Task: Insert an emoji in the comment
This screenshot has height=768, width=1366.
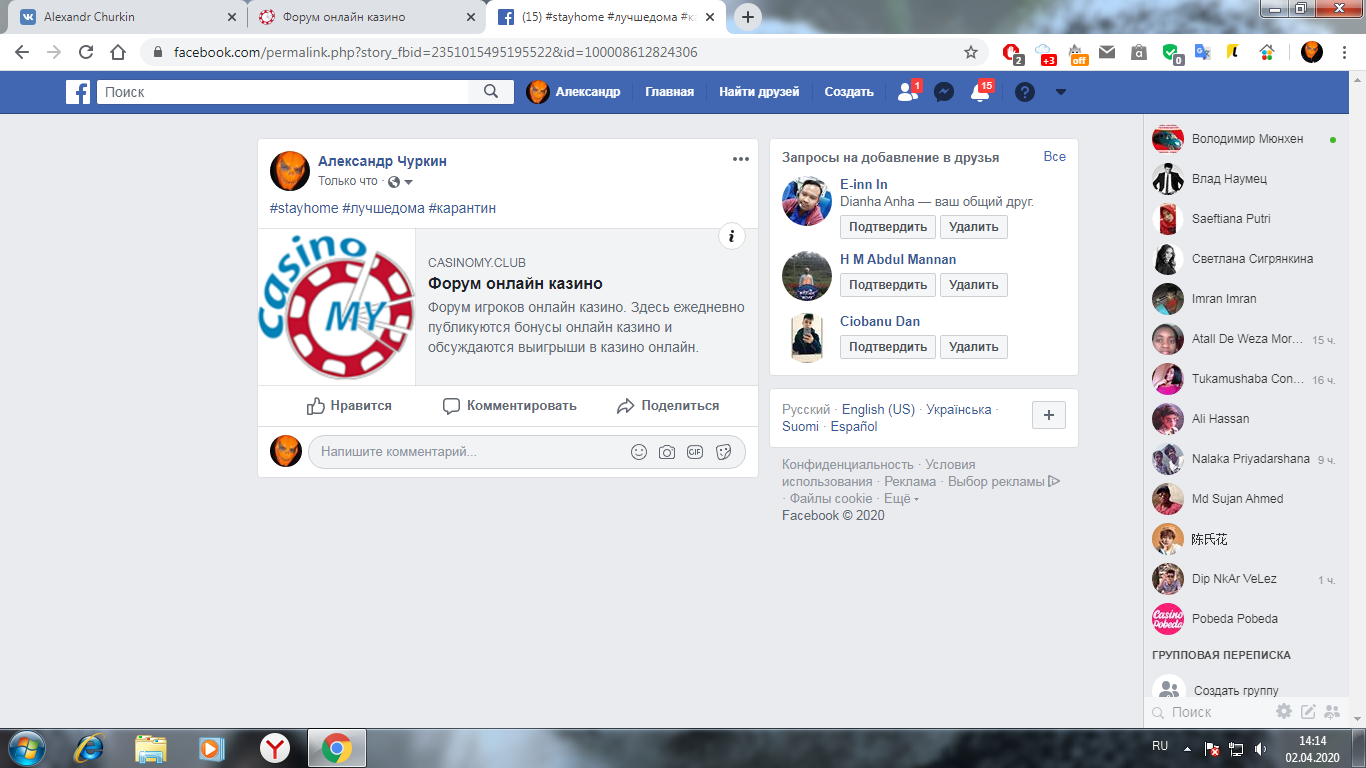Action: pos(639,452)
